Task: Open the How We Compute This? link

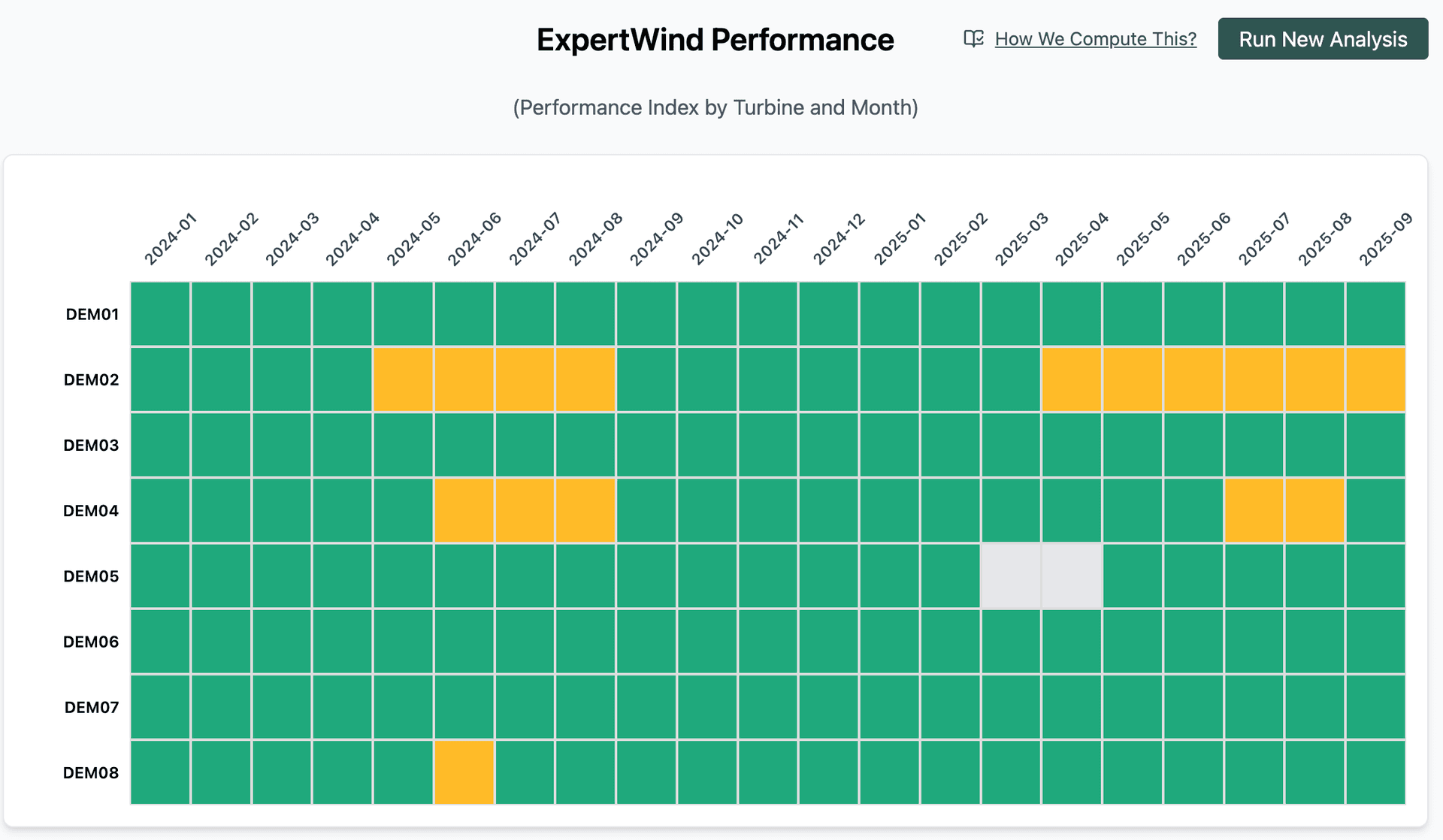Action: click(x=1095, y=38)
